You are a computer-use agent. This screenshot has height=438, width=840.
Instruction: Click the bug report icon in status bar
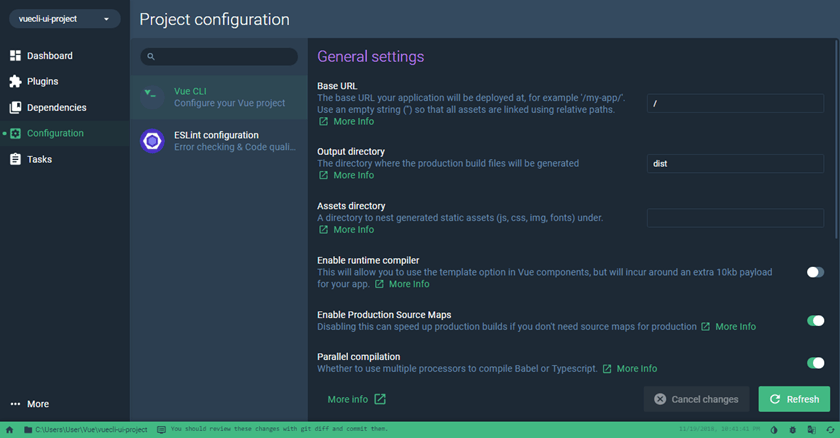793,429
